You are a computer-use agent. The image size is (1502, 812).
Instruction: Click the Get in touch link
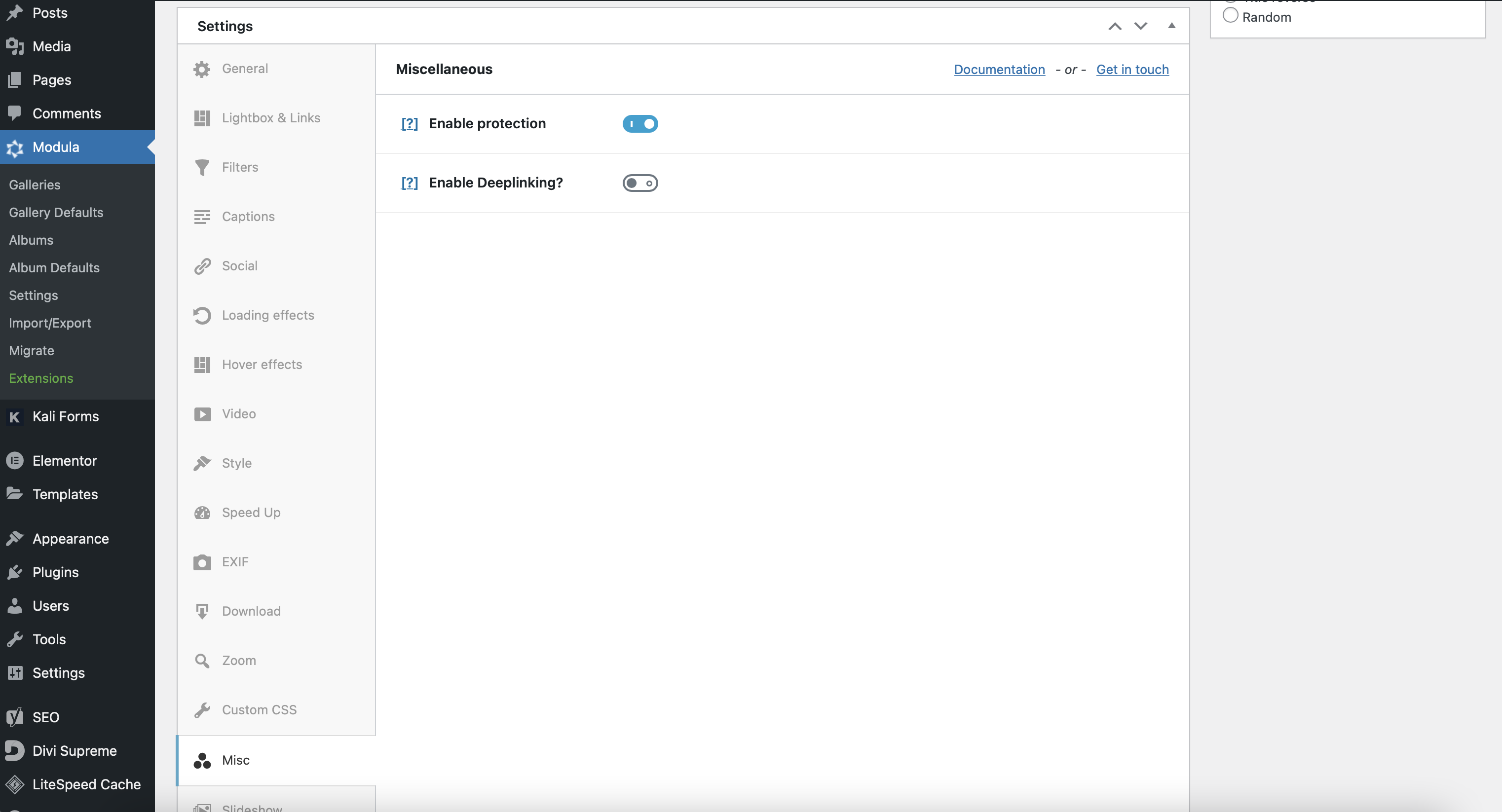(1132, 69)
